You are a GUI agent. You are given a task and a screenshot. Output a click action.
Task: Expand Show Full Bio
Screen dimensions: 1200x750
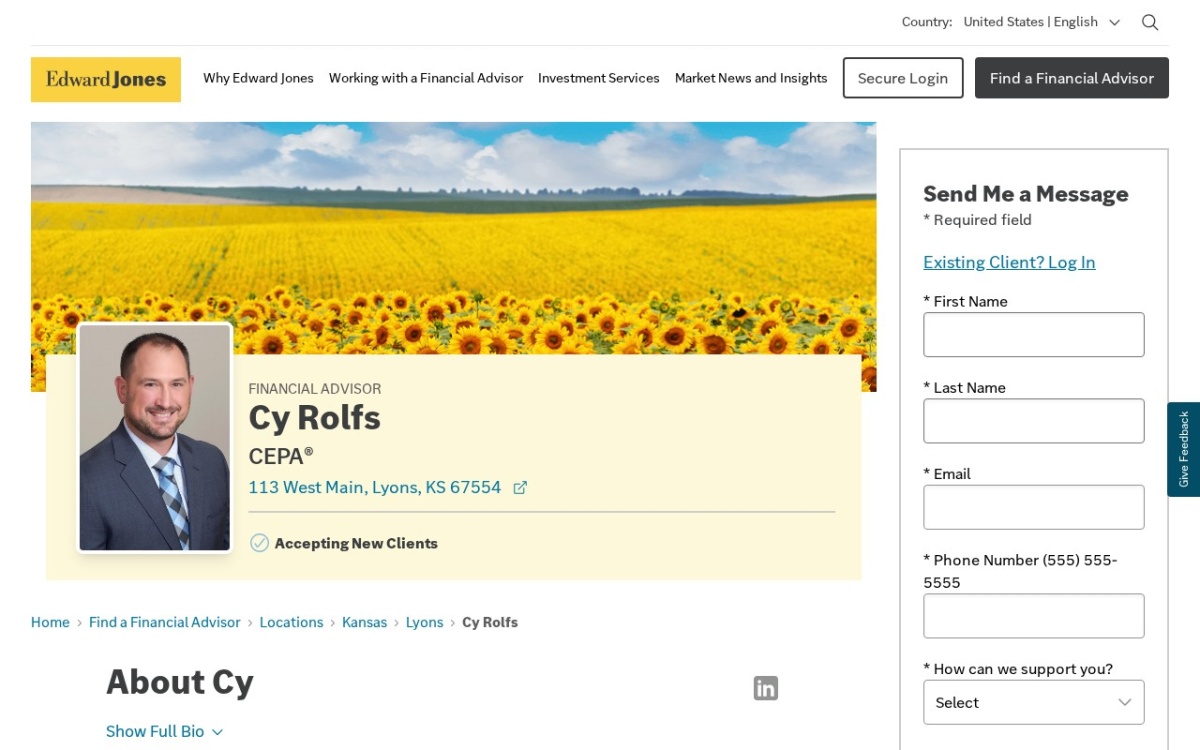165,732
